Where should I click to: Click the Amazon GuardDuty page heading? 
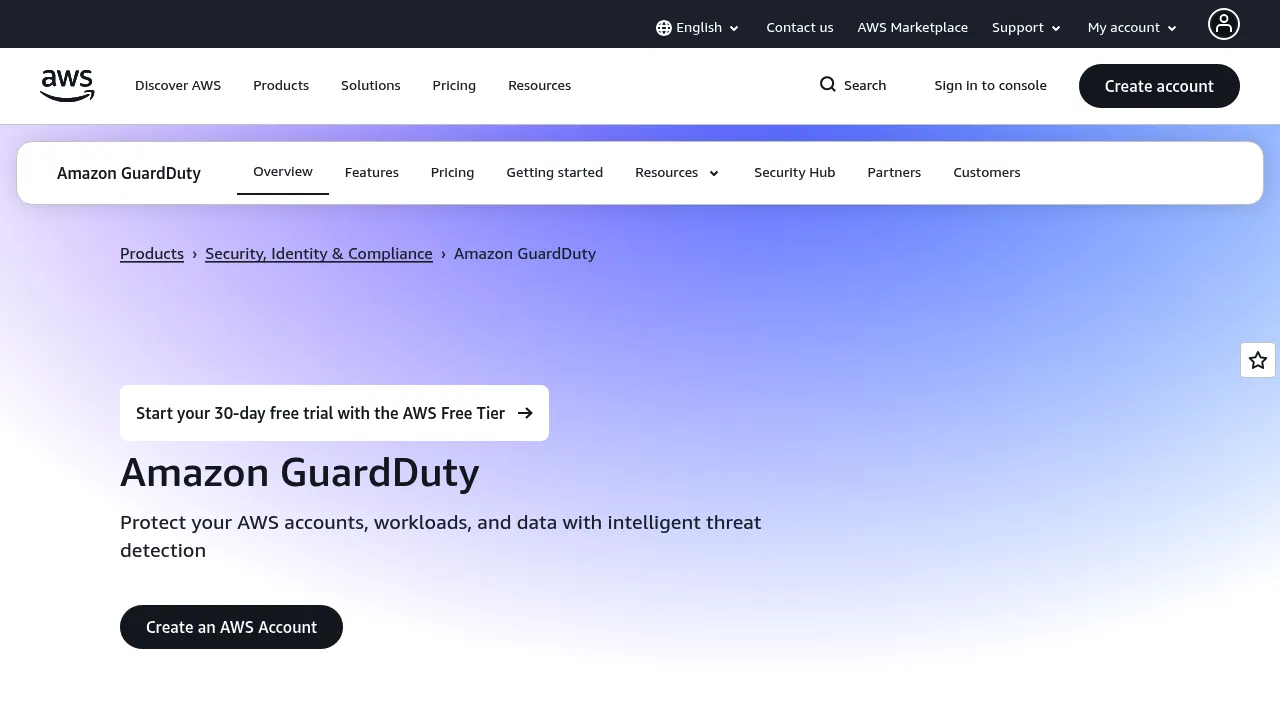pos(300,473)
